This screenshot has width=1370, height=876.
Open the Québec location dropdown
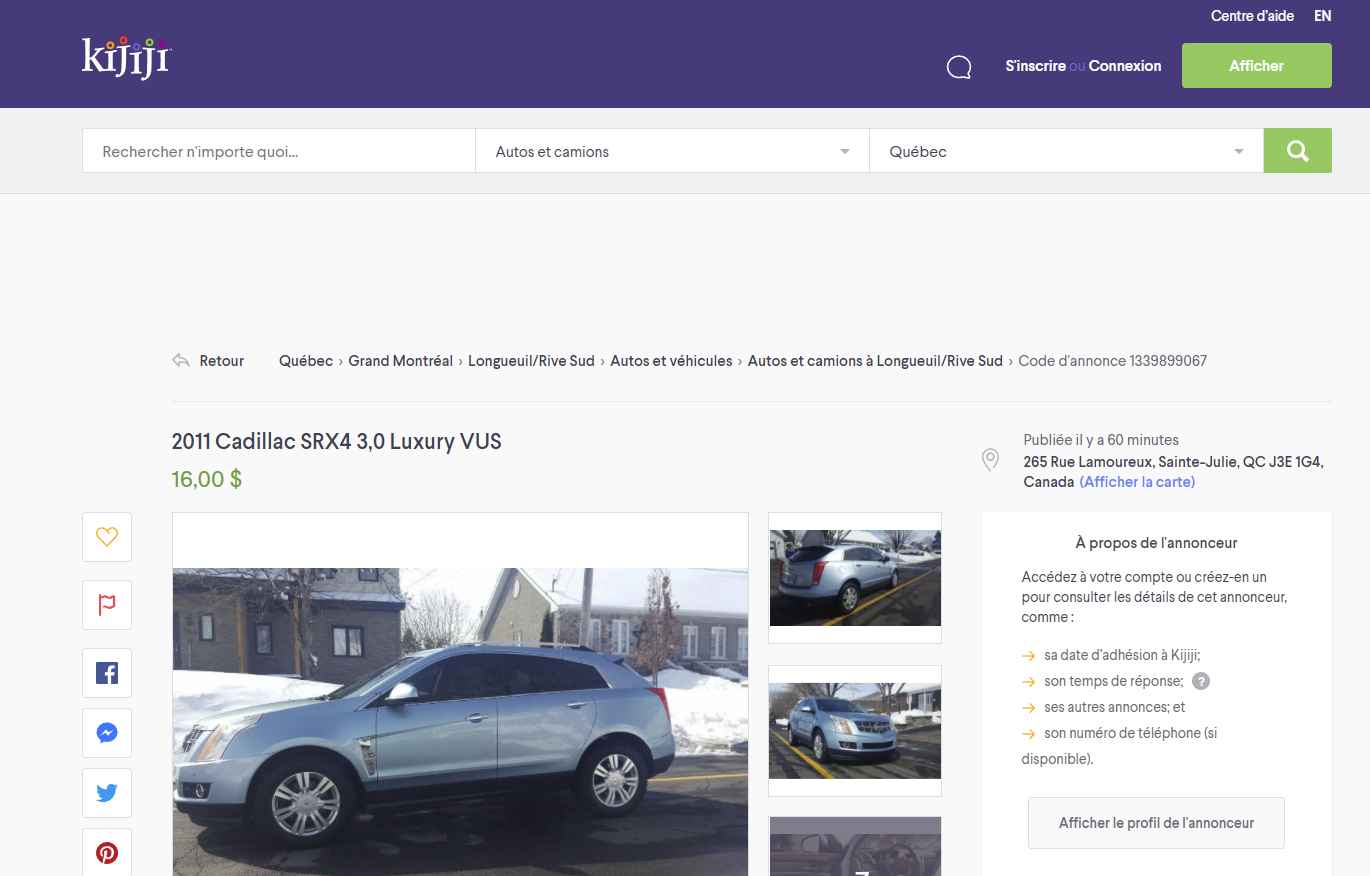pos(1066,151)
